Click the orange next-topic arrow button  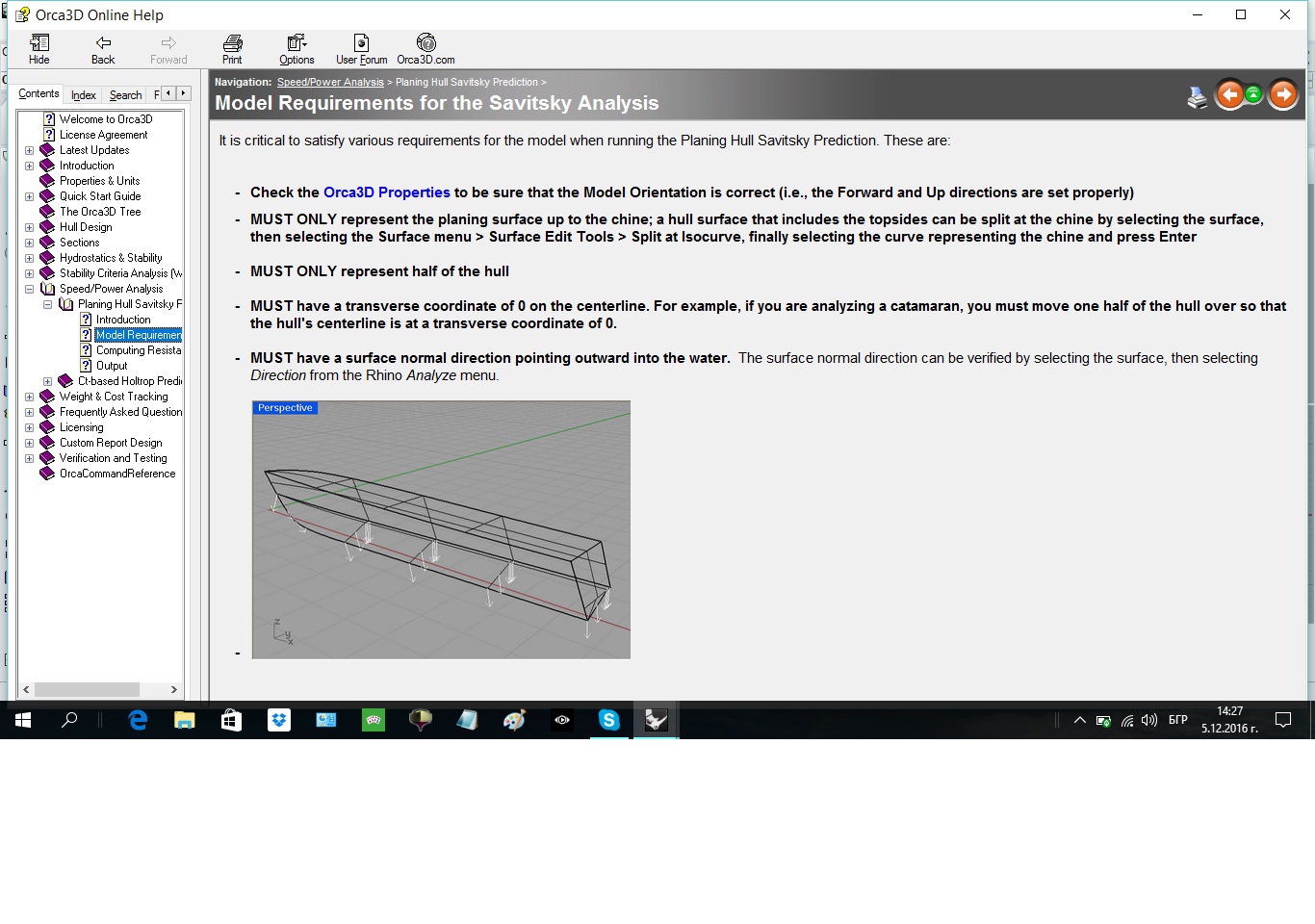(1283, 94)
